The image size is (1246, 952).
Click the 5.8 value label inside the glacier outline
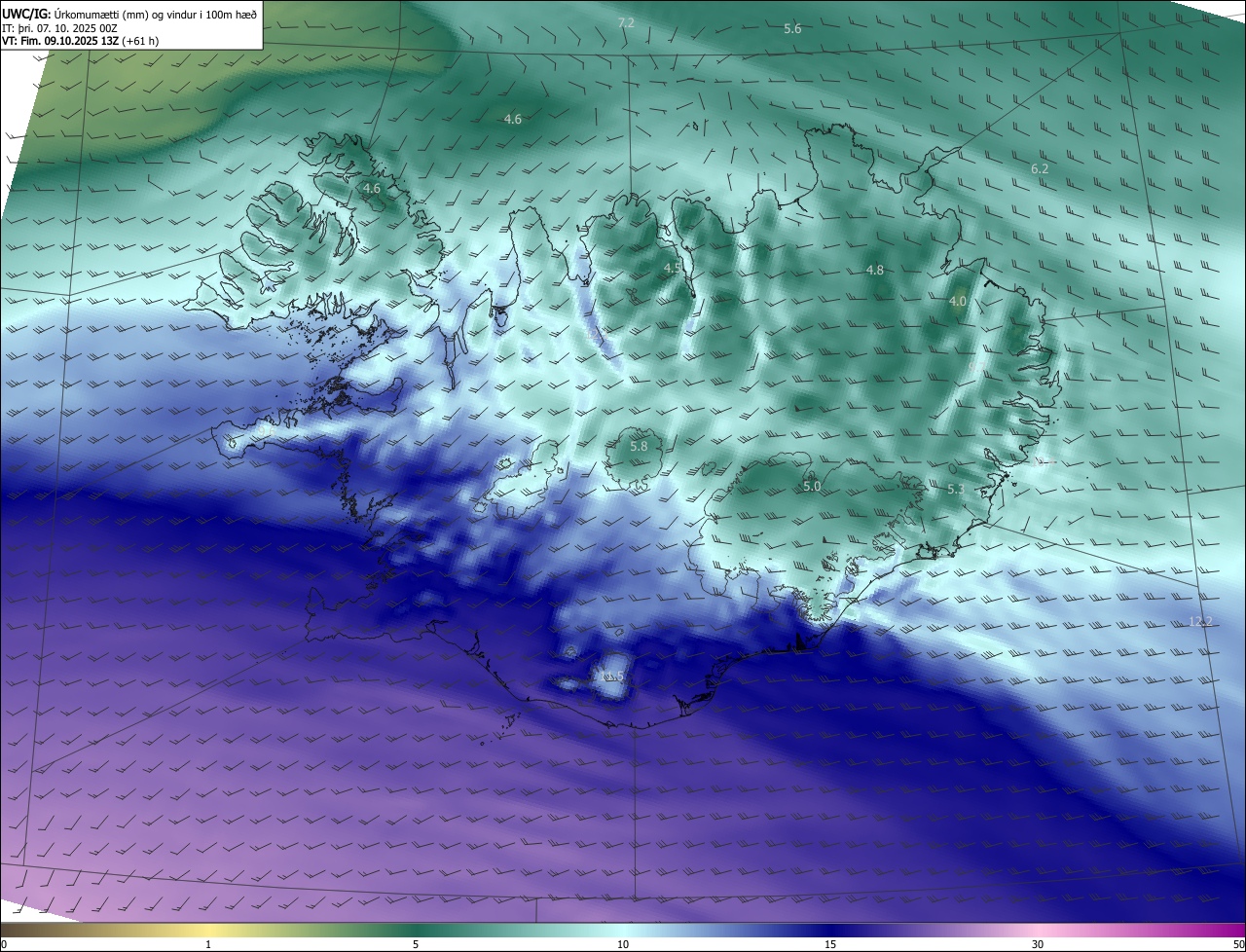(639, 447)
